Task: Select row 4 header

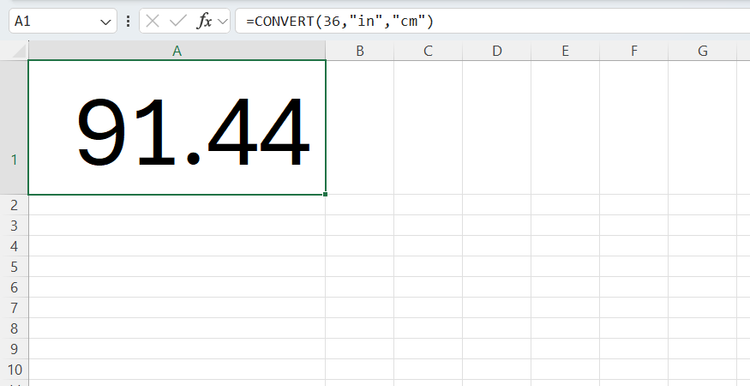Action: pyautogui.click(x=14, y=246)
